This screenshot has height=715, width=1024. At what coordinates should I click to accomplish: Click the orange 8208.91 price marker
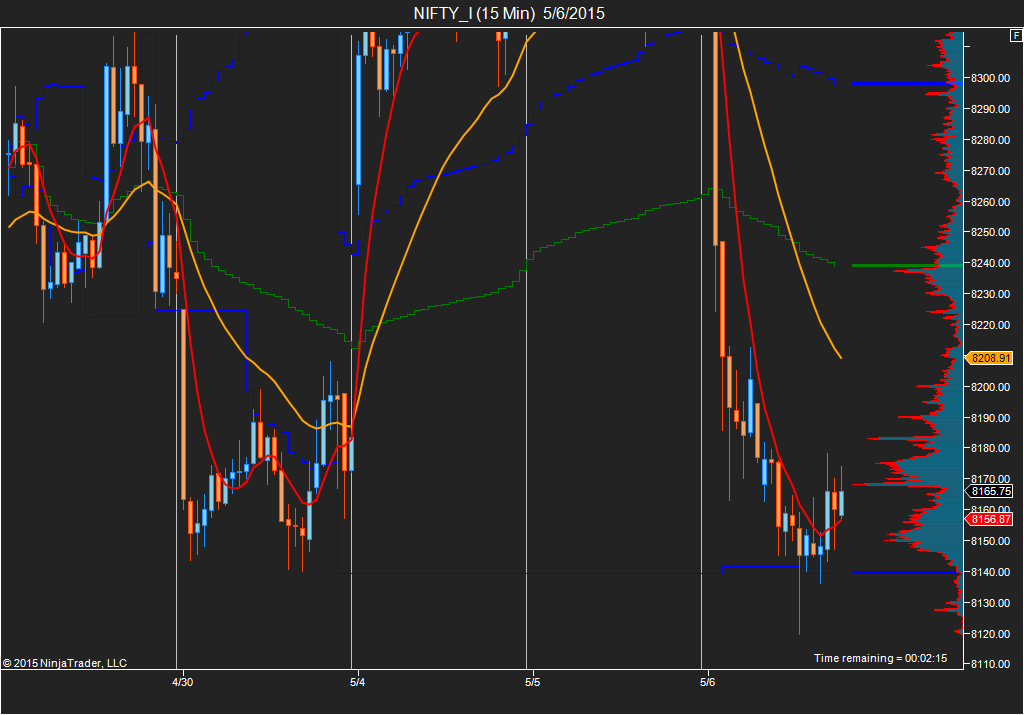click(x=989, y=358)
